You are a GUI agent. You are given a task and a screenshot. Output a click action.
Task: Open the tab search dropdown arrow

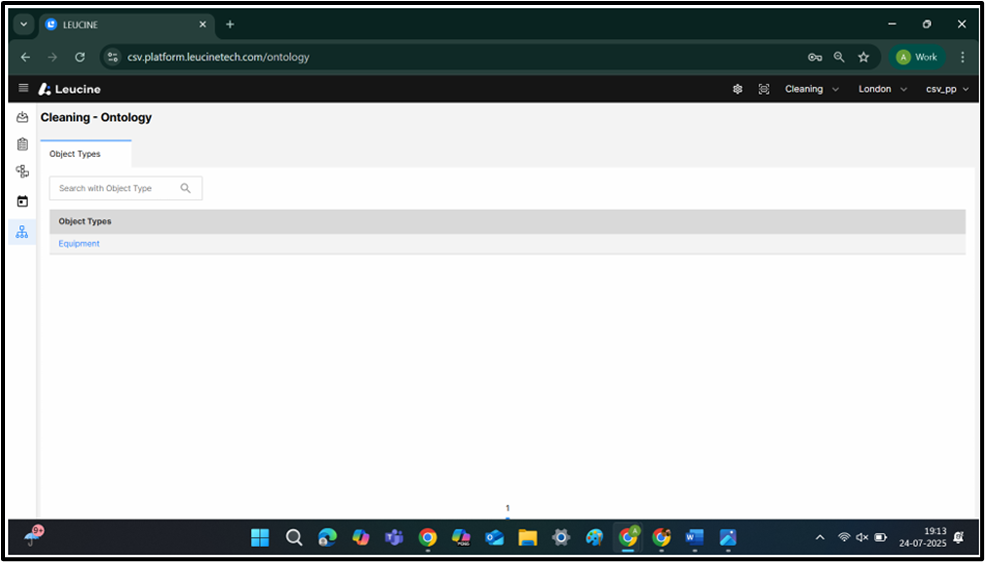[24, 24]
